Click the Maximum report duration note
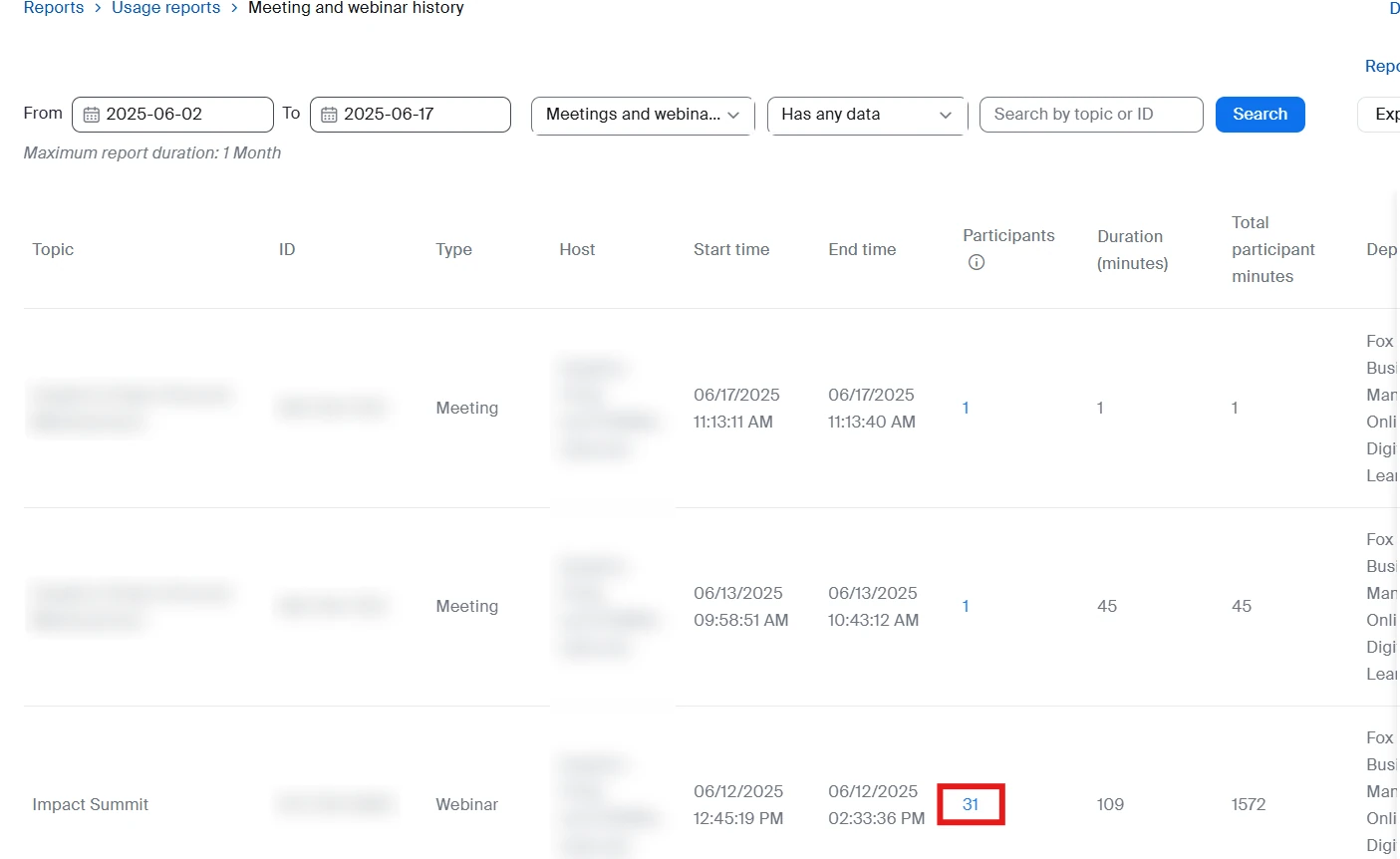The width and height of the screenshot is (1400, 859). pyautogui.click(x=152, y=152)
